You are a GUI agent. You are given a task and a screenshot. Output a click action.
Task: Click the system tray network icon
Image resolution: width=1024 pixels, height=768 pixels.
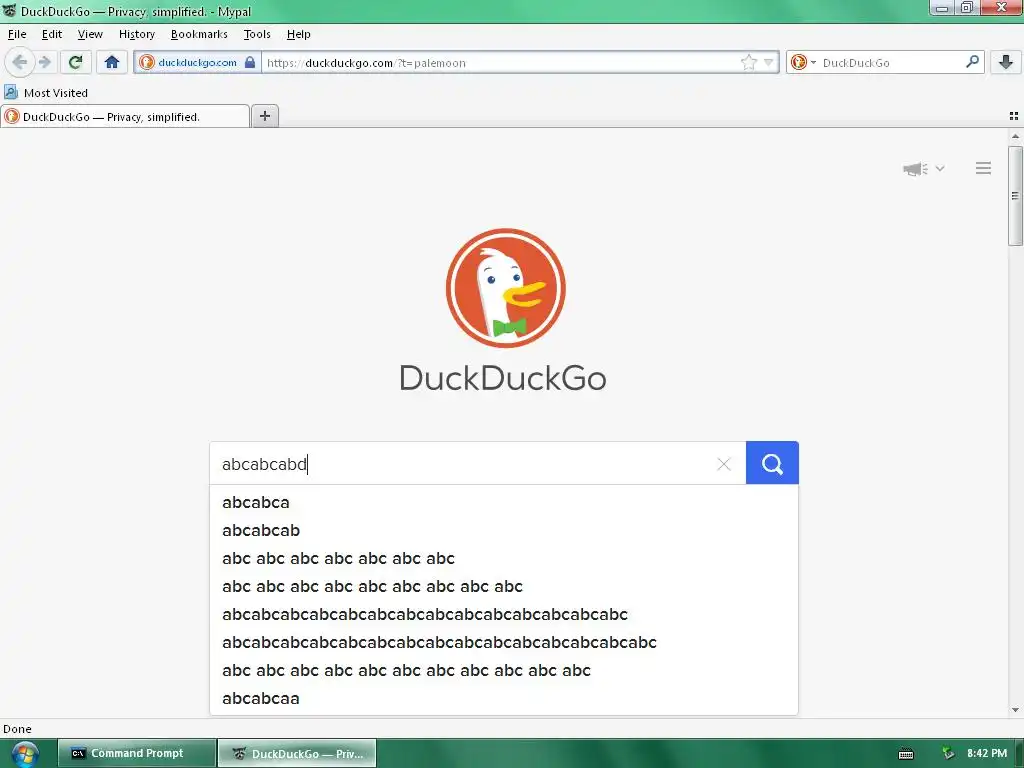pyautogui.click(x=948, y=754)
